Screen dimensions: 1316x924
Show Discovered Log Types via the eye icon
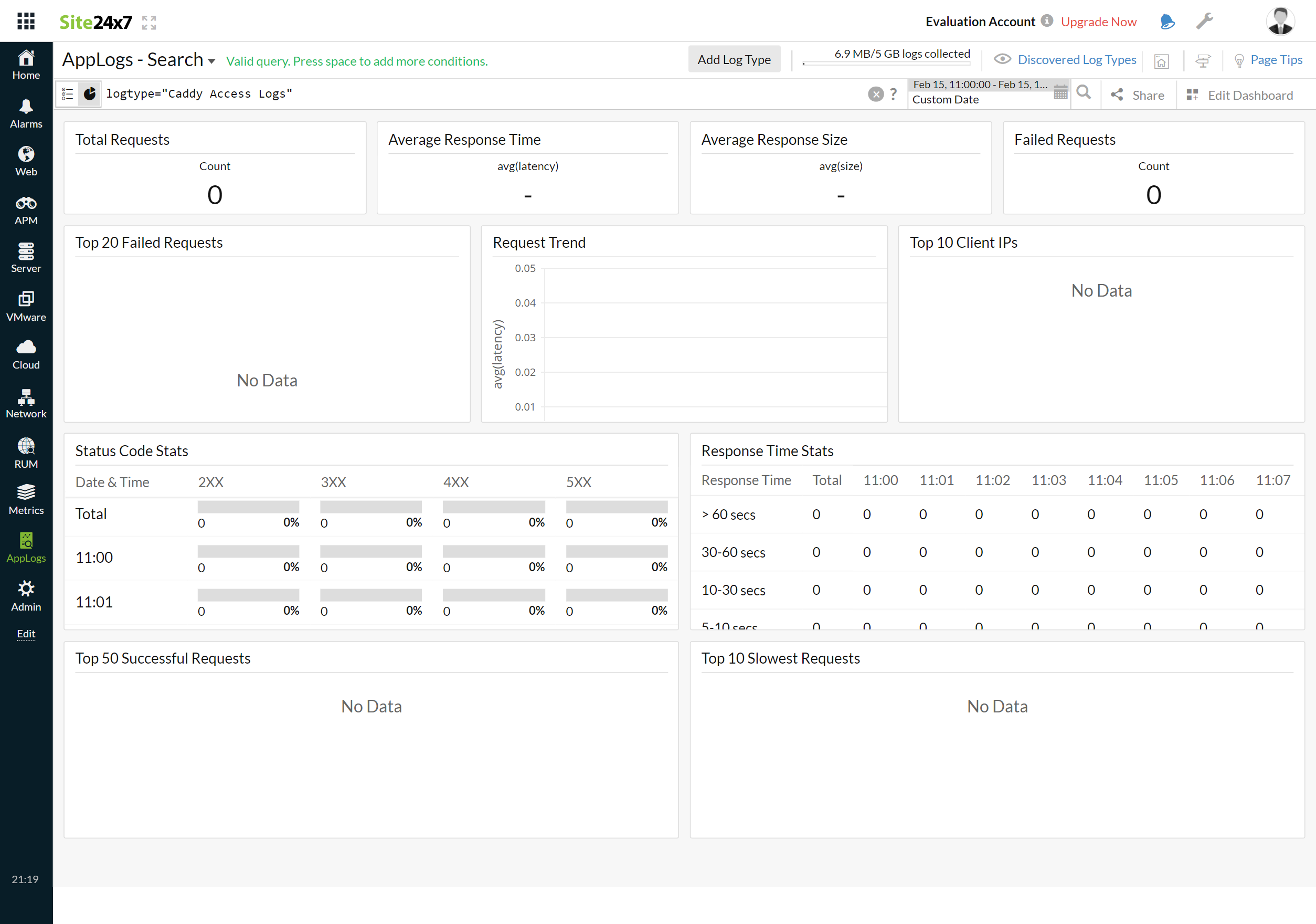click(1002, 59)
